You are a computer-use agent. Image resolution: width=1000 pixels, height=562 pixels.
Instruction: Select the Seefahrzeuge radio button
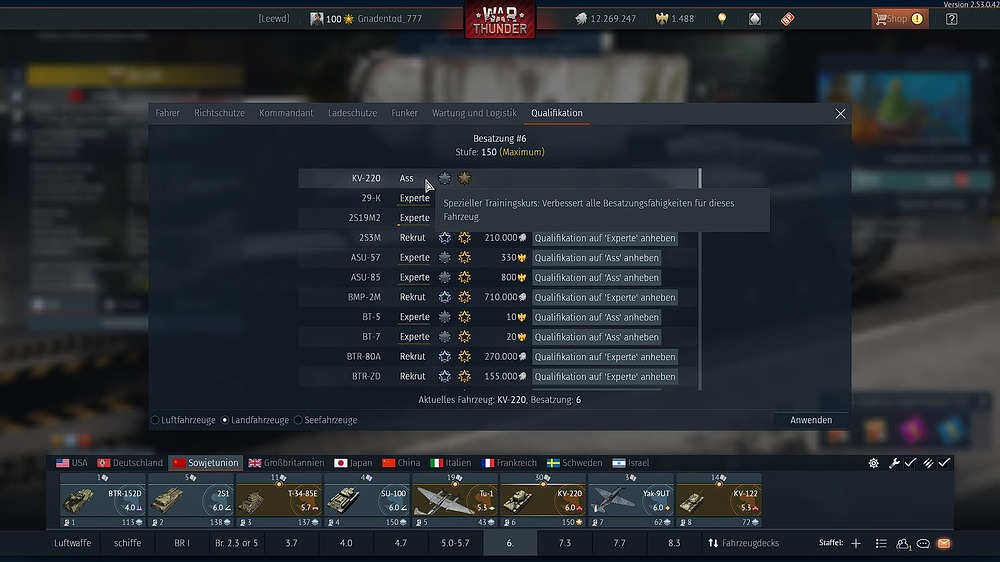[298, 420]
